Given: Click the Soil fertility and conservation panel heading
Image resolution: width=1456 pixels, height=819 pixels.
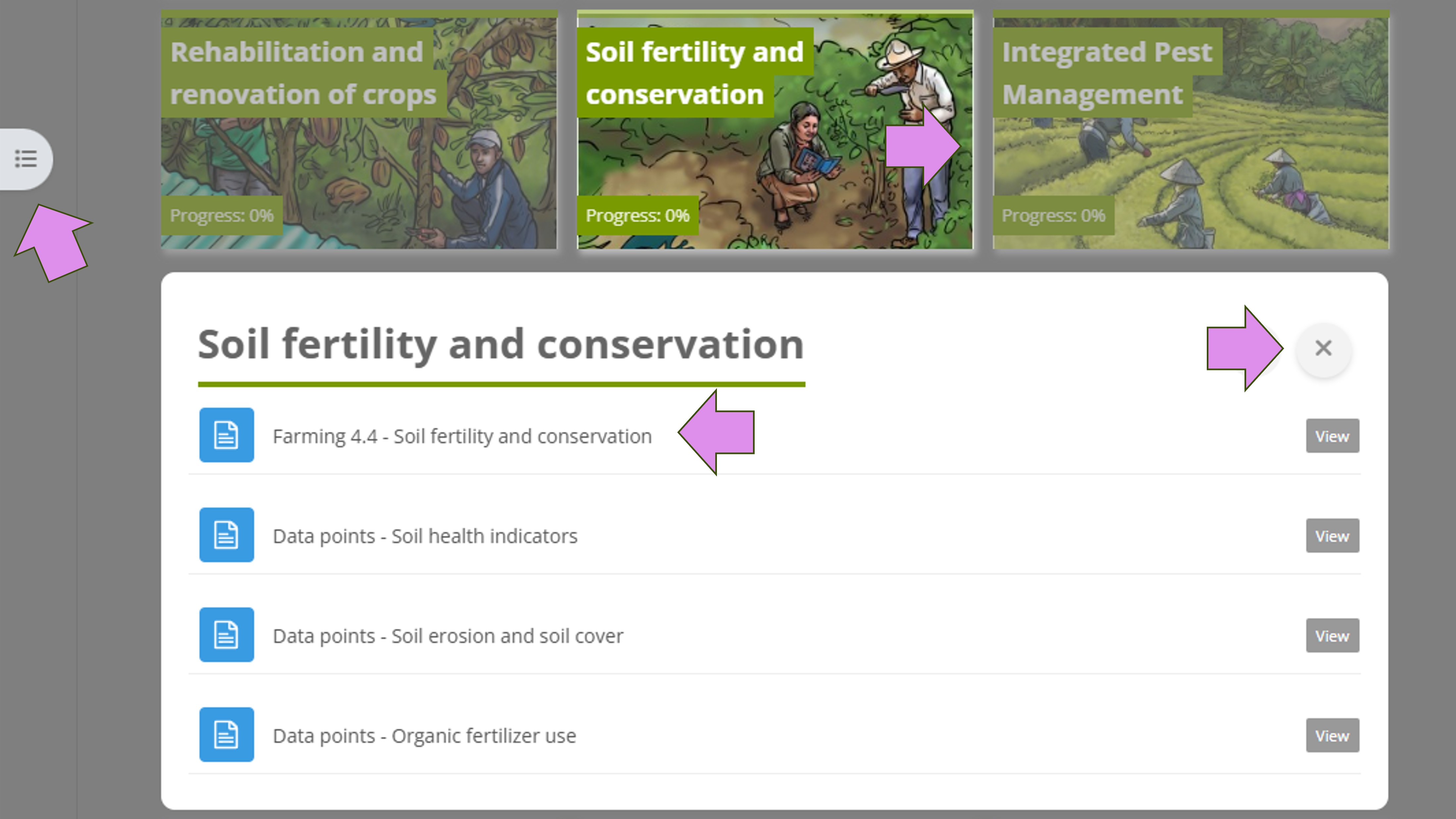Looking at the screenshot, I should click(x=500, y=344).
